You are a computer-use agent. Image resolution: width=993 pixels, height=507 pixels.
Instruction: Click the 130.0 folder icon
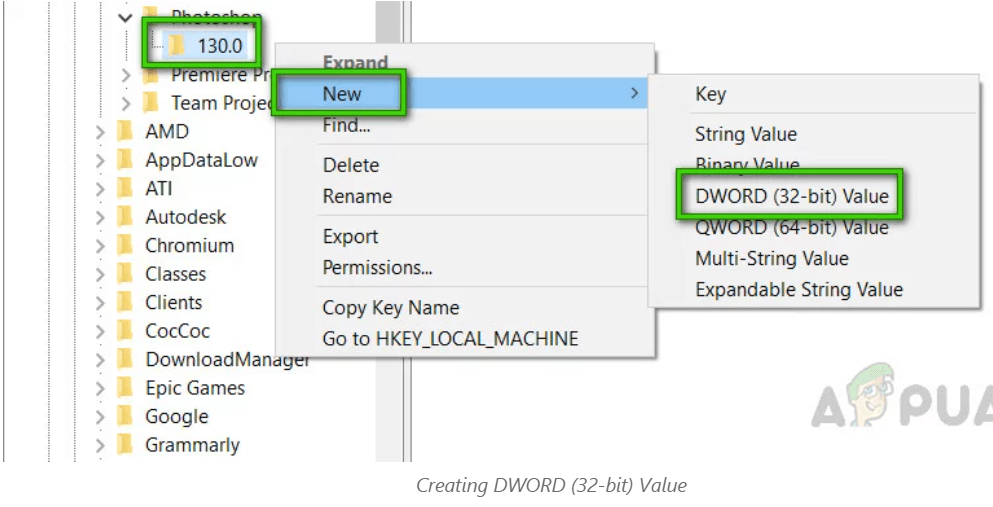click(x=177, y=45)
